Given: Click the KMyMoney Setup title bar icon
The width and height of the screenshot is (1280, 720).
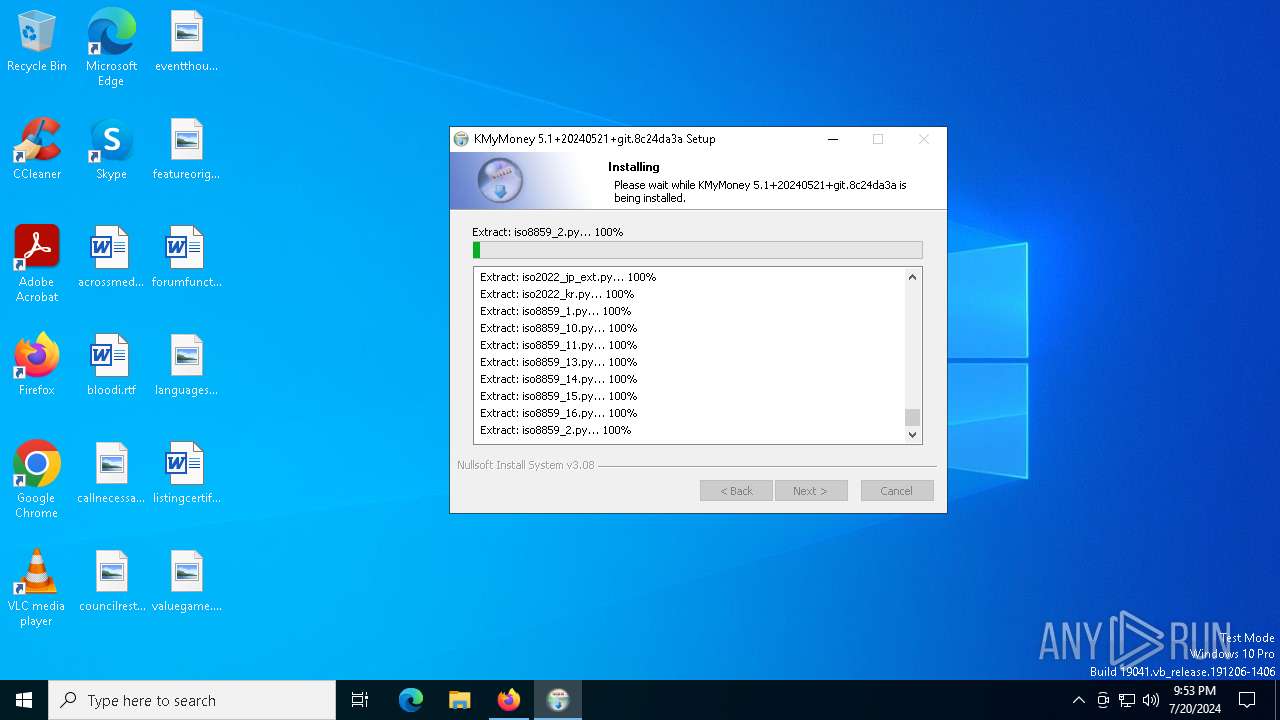Looking at the screenshot, I should (461, 139).
